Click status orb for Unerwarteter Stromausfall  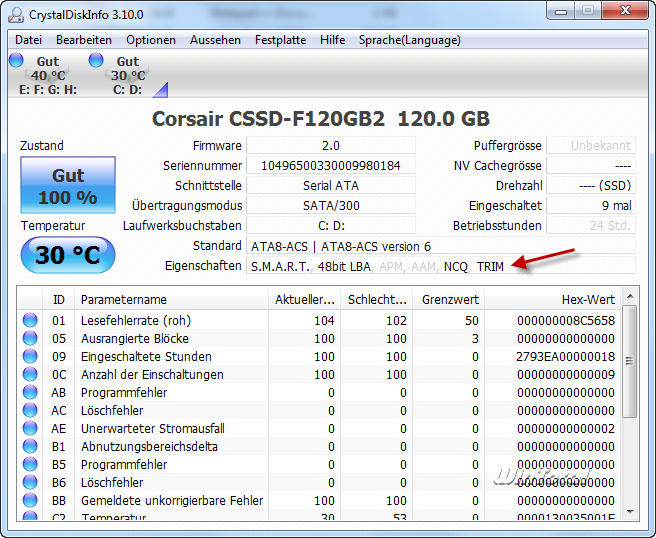[30, 429]
